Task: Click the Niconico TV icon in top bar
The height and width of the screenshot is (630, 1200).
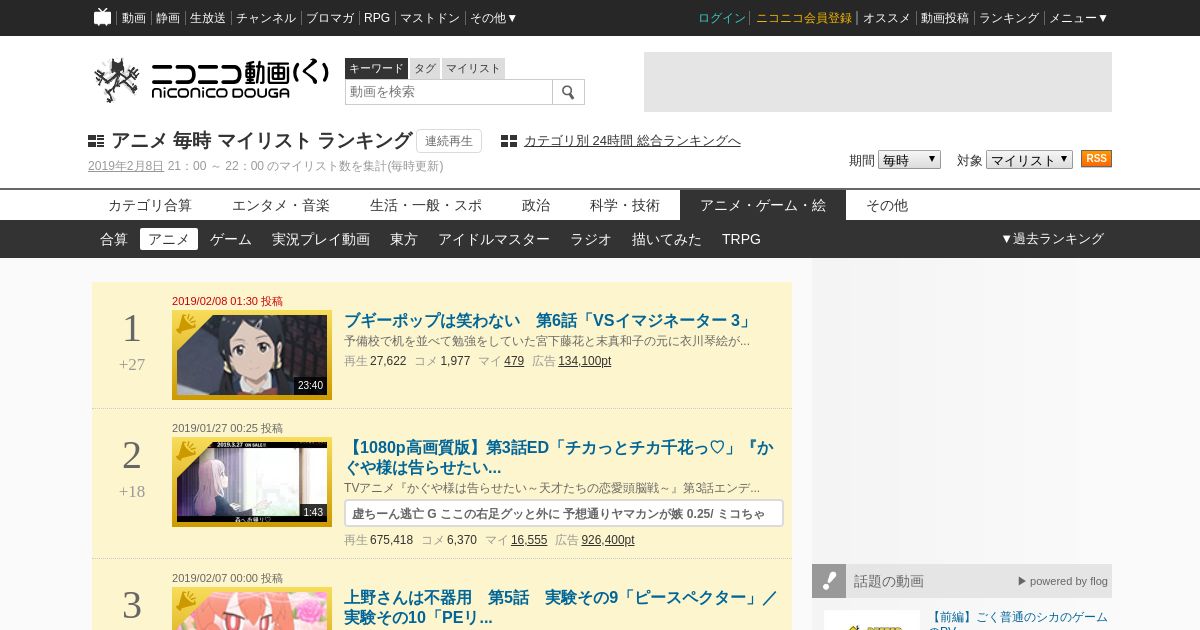Action: click(102, 17)
